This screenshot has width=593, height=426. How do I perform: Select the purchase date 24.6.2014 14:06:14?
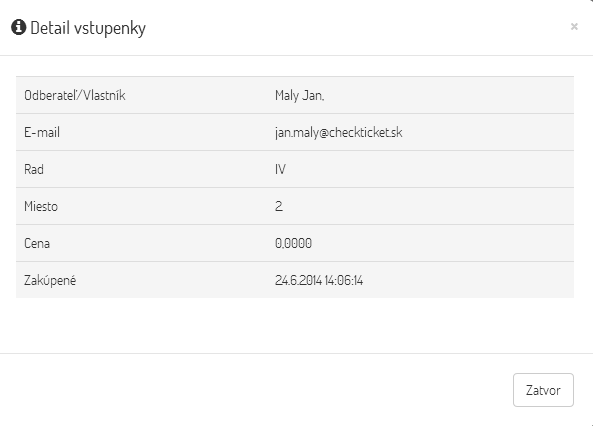click(x=319, y=280)
